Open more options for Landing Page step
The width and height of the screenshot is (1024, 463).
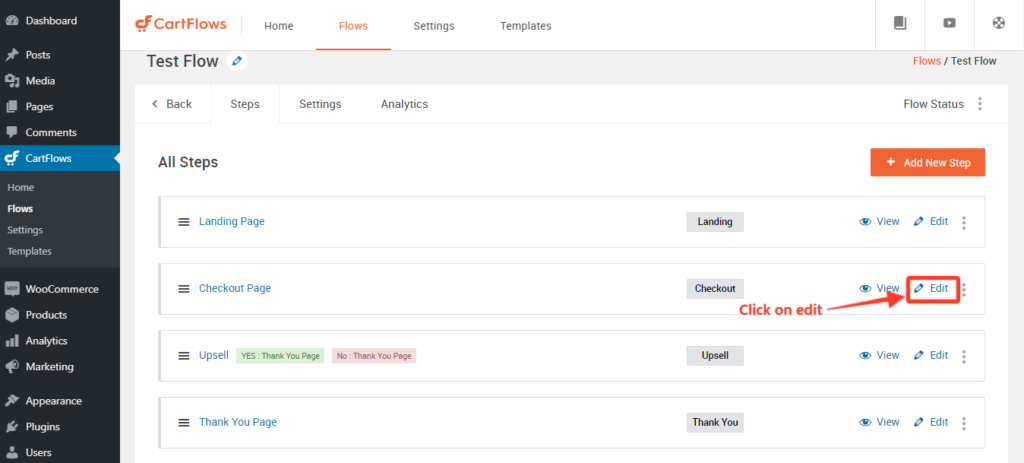tap(964, 222)
